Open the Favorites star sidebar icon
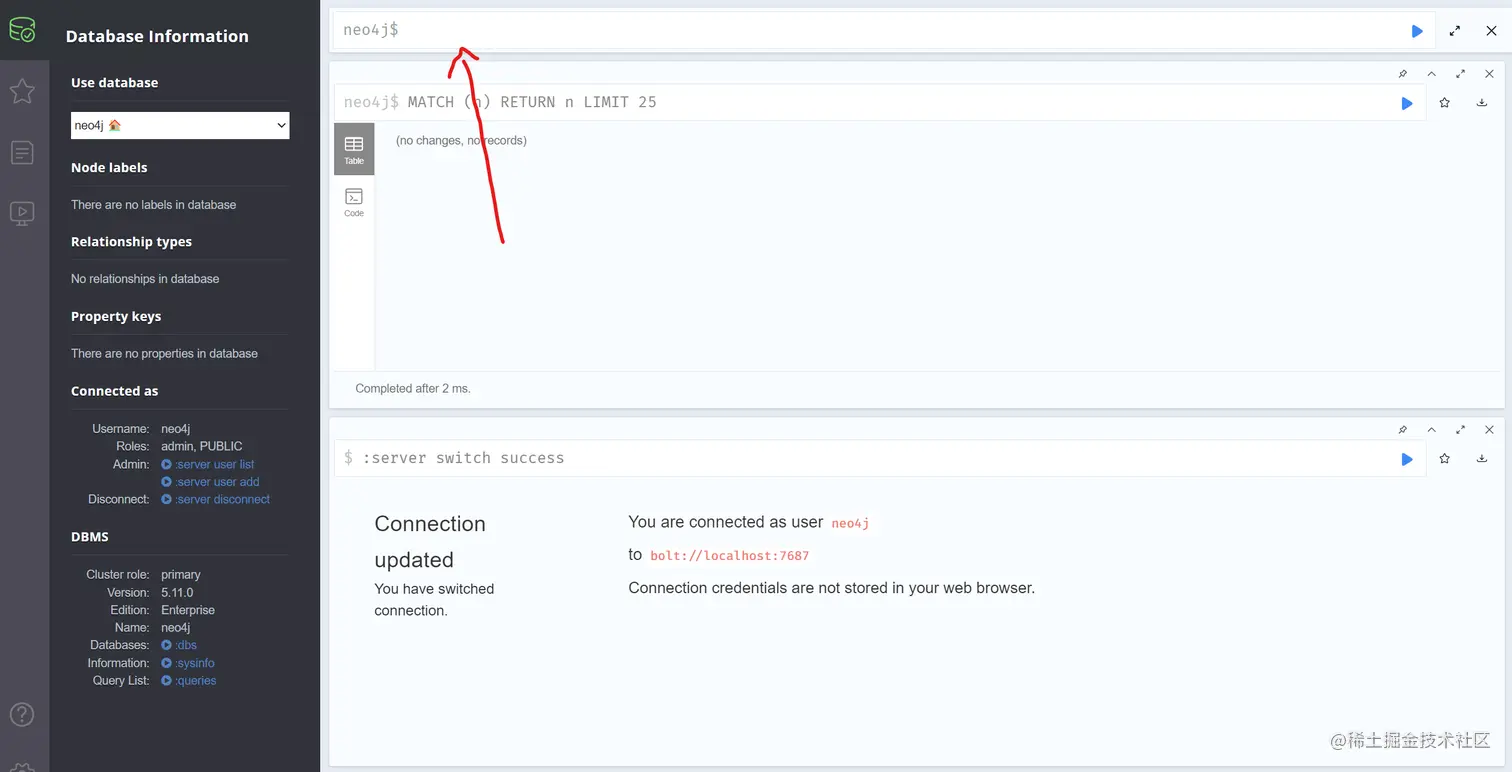The image size is (1512, 772). click(22, 91)
